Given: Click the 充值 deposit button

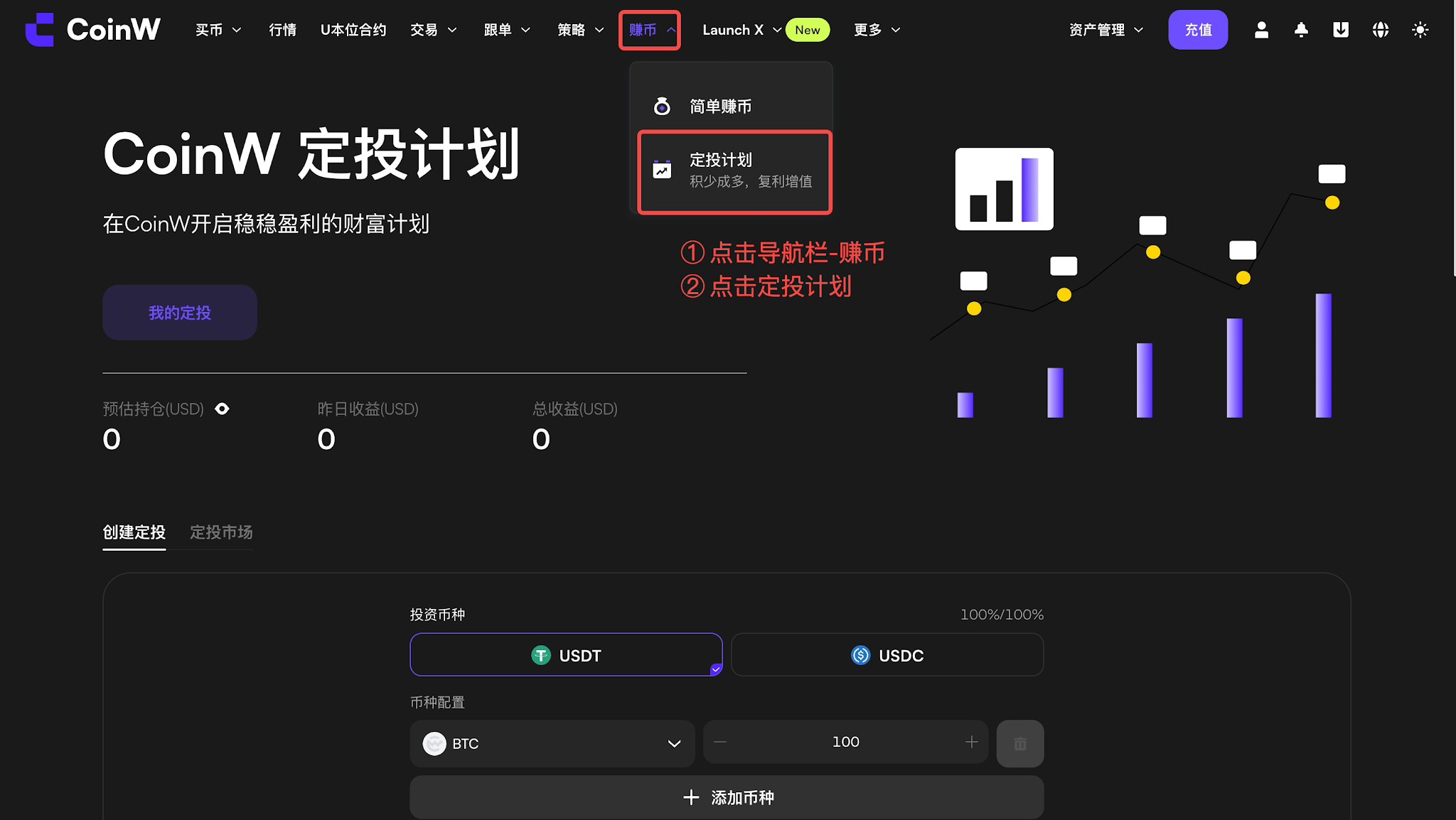Looking at the screenshot, I should pyautogui.click(x=1198, y=30).
